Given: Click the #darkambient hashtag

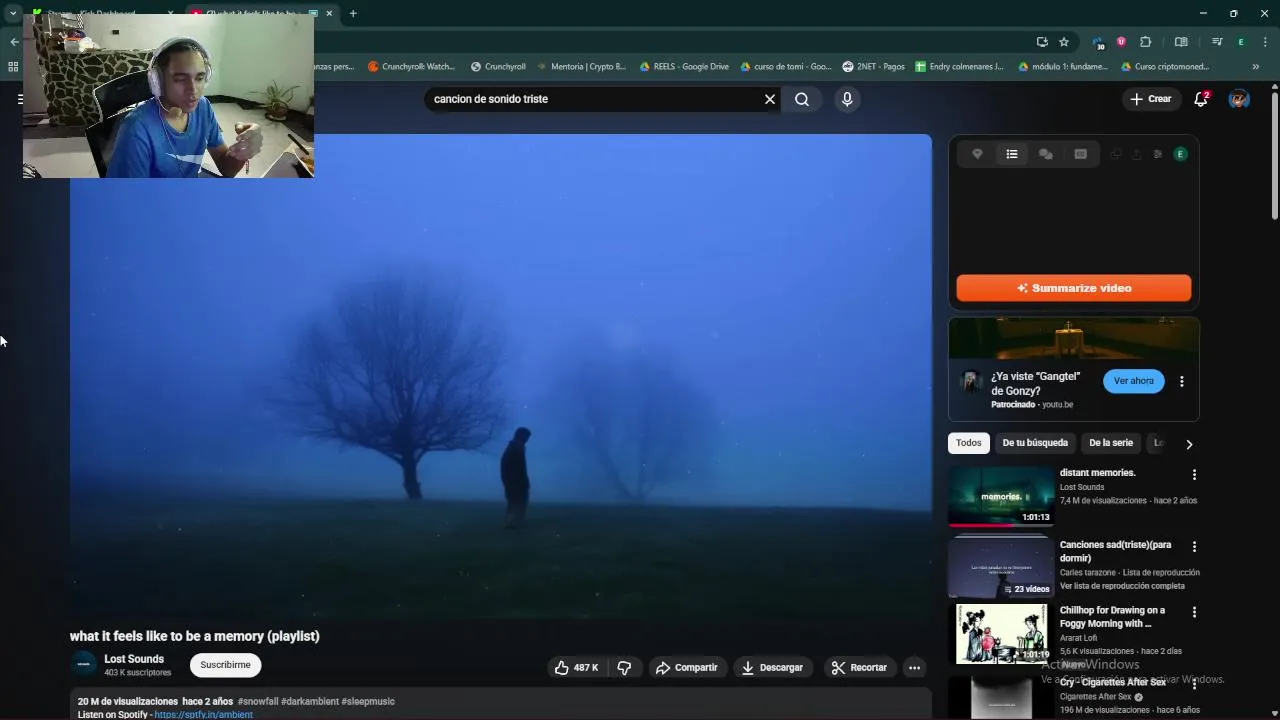Looking at the screenshot, I should [x=310, y=702].
